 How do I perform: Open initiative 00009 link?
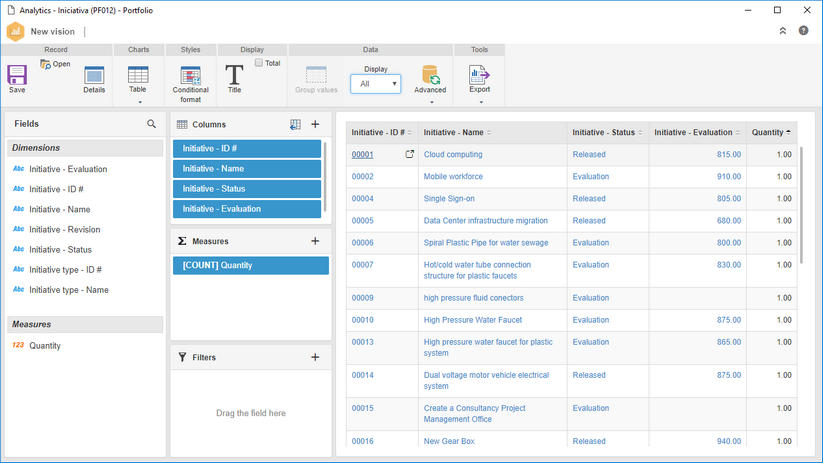pos(362,298)
